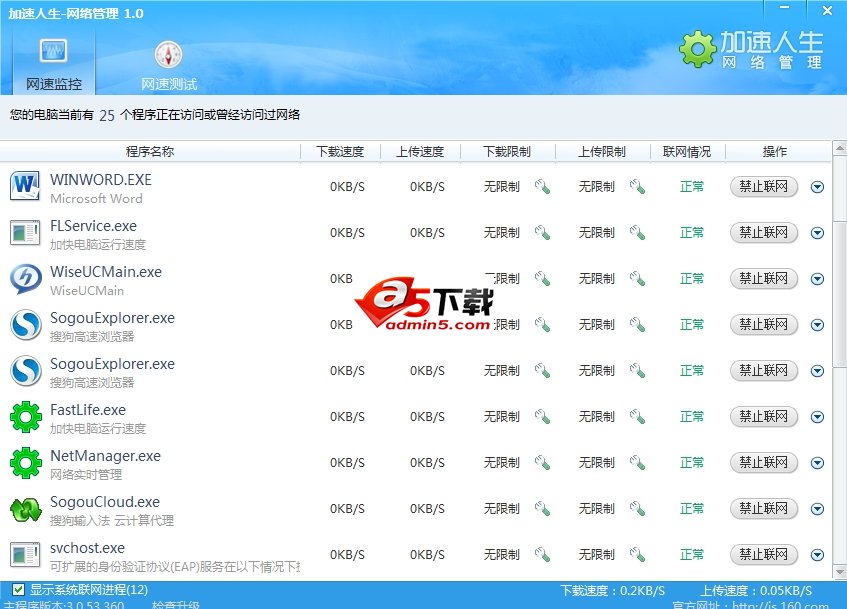The height and width of the screenshot is (609, 847).
Task: Edit upload limit for FLService.exe
Action: (x=637, y=233)
